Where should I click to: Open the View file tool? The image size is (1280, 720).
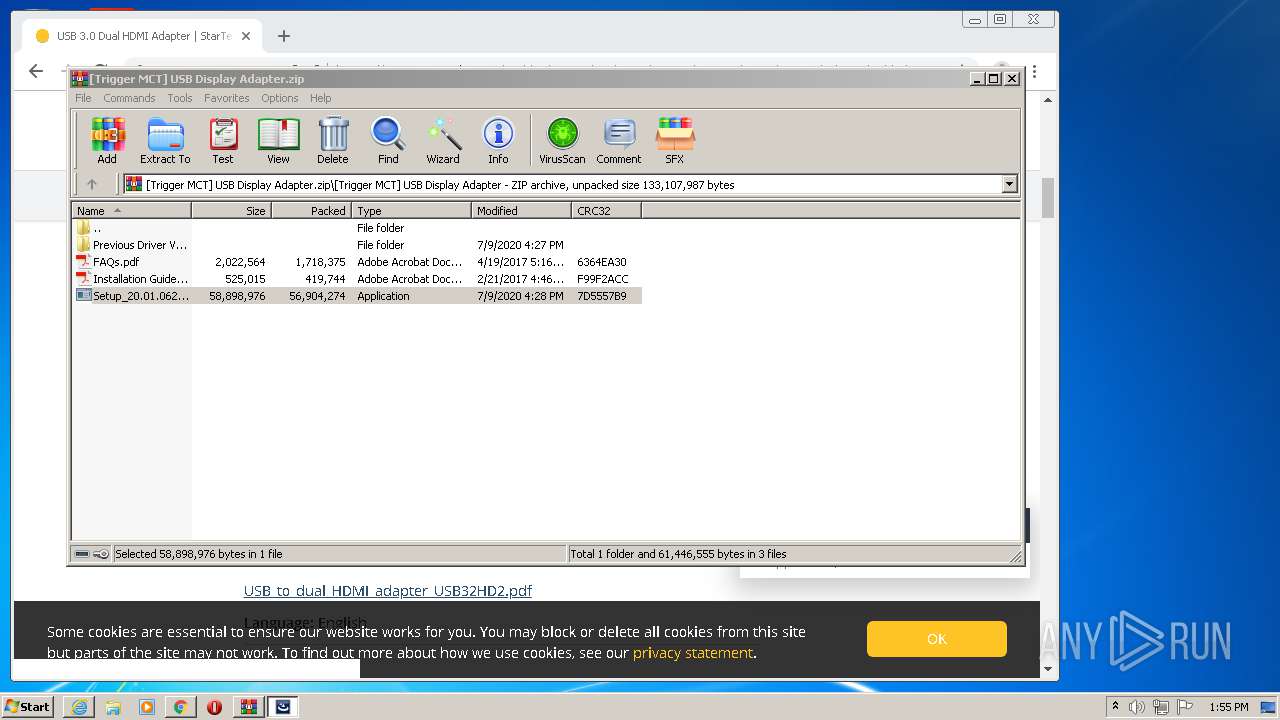[278, 141]
